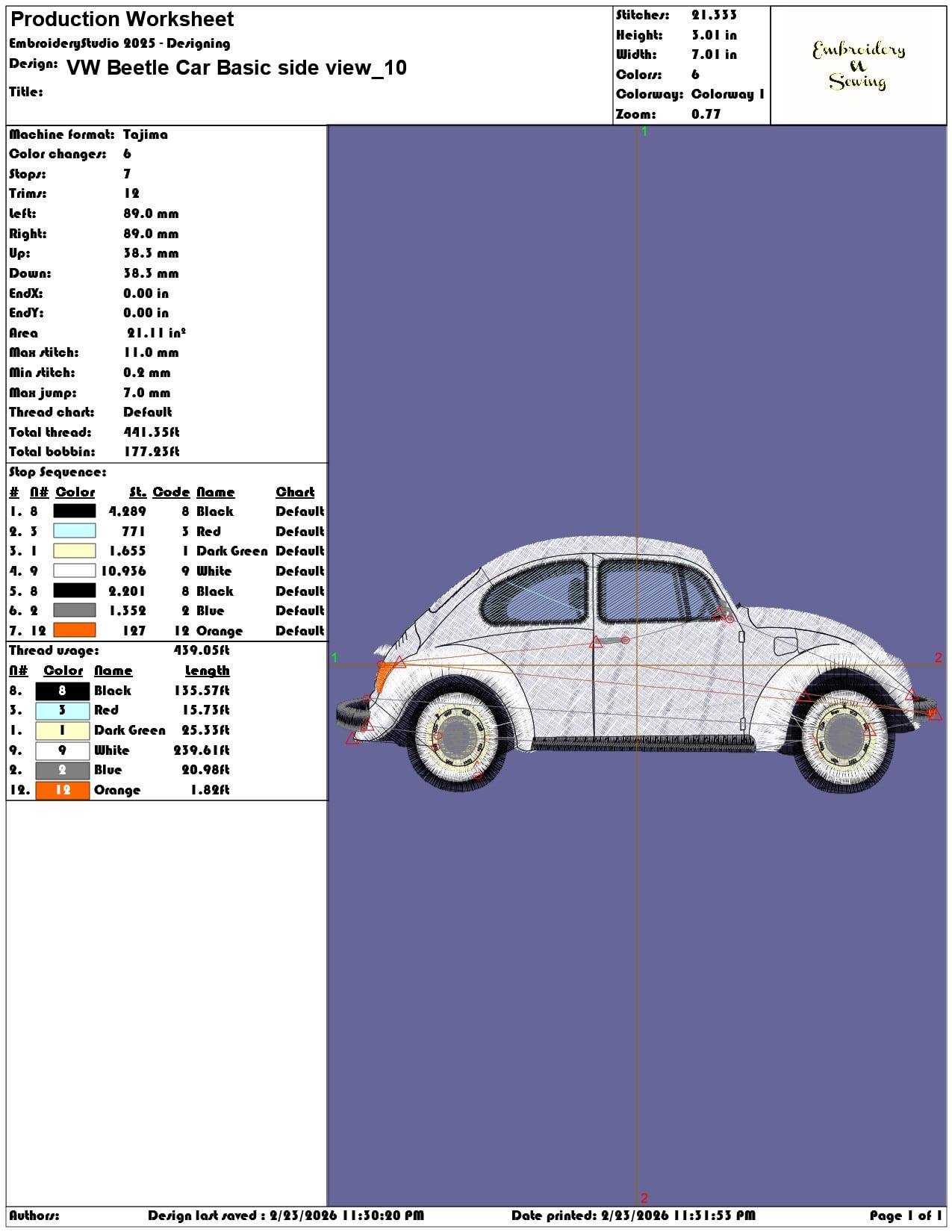Screen dimensions: 952x1232
Task: Click the Machine format value Tajima
Action: [146, 134]
